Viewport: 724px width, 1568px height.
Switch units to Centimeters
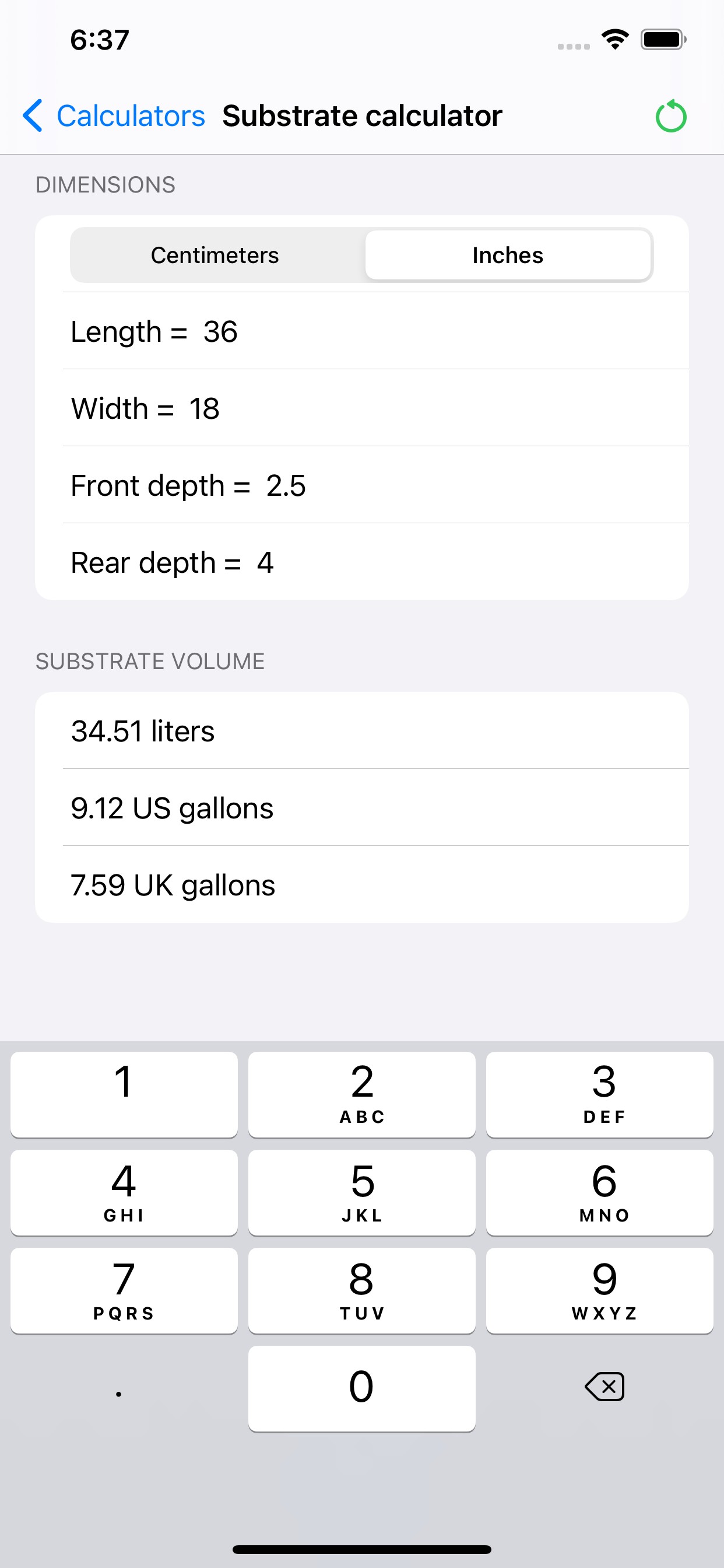215,255
